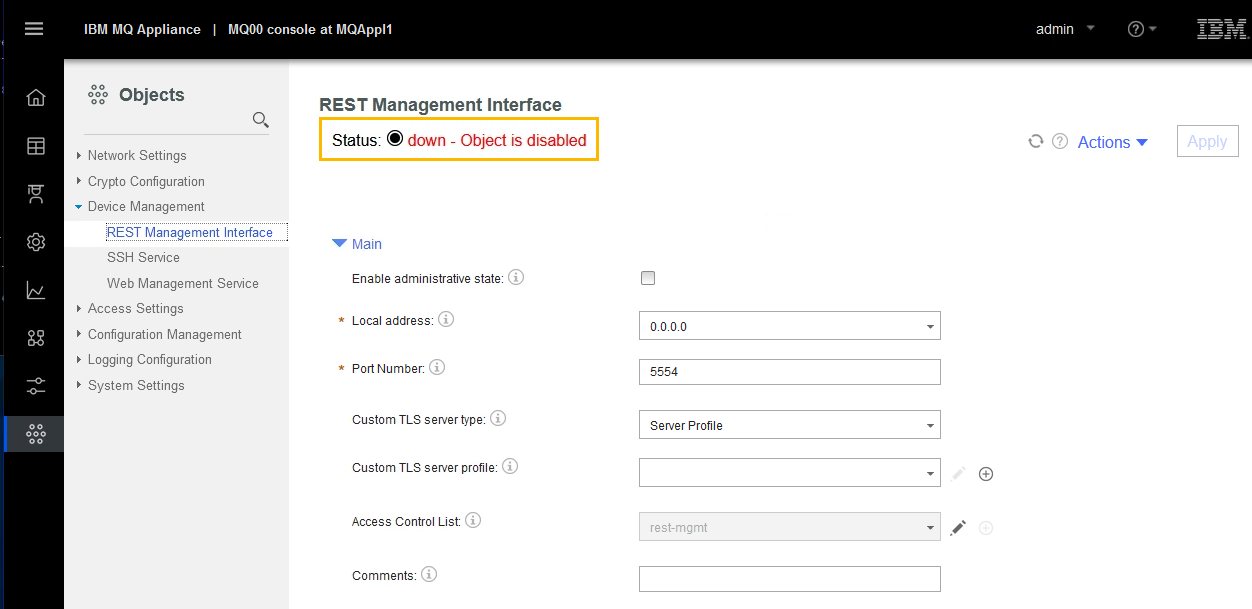Click the Objects panel header icon

tap(98, 95)
